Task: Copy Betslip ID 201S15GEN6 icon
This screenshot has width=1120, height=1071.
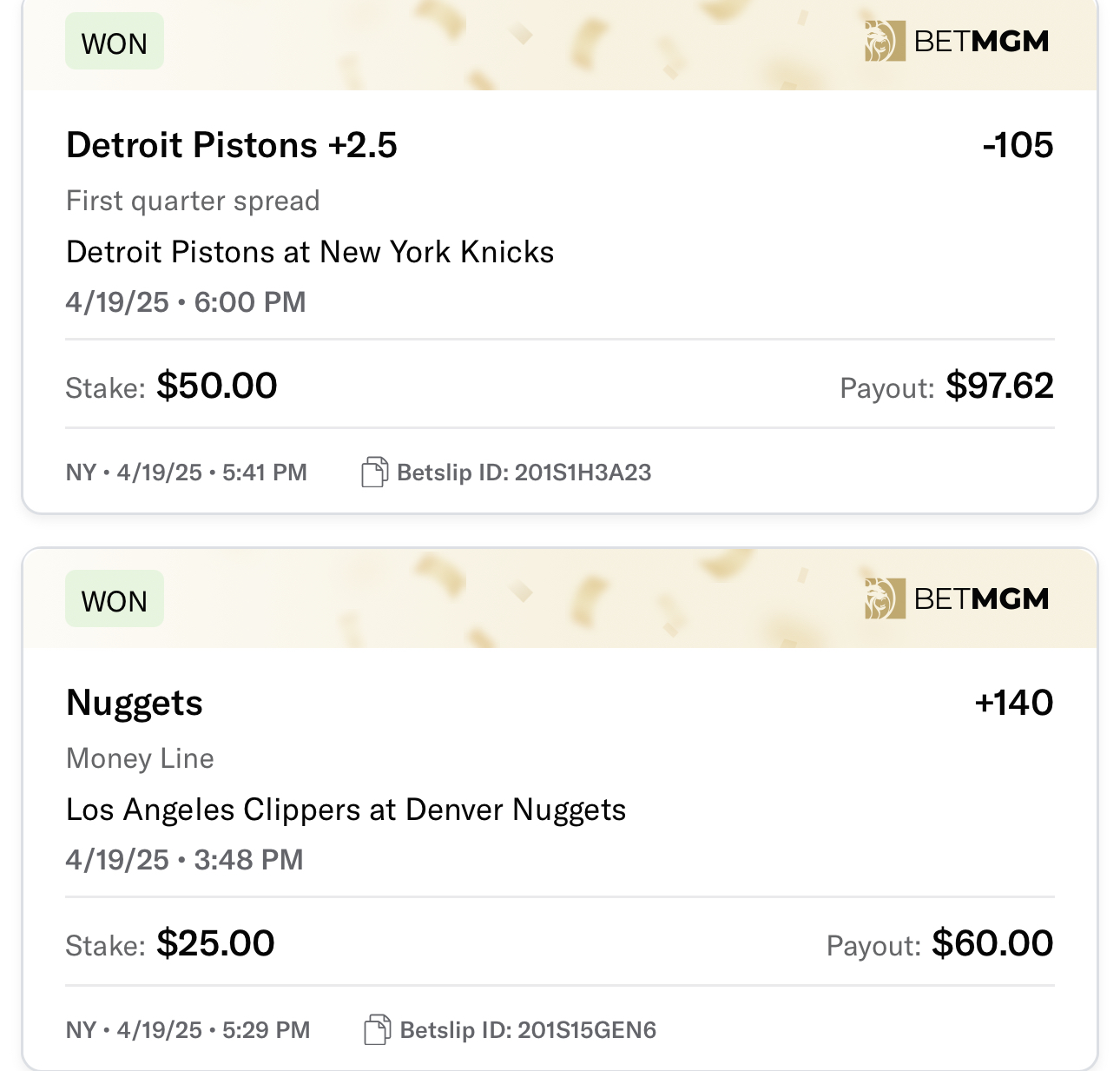Action: tap(377, 1030)
